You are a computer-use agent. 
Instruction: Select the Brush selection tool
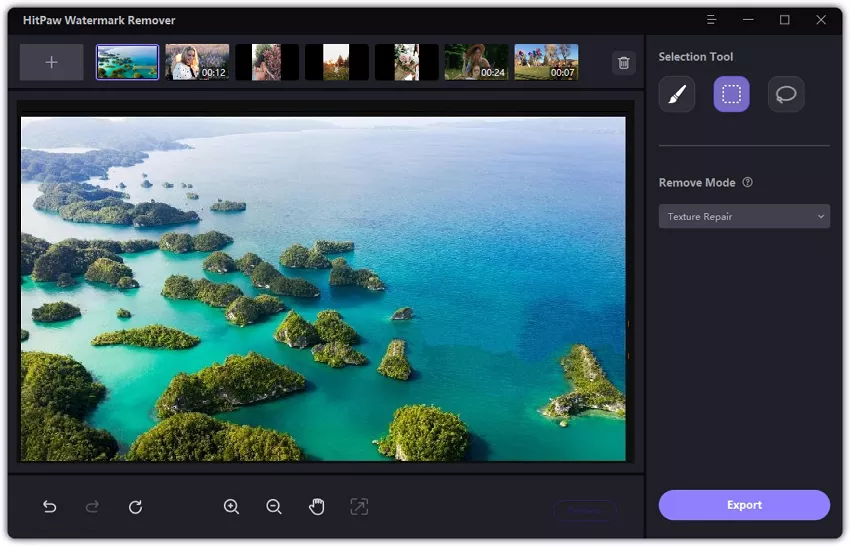click(x=677, y=94)
